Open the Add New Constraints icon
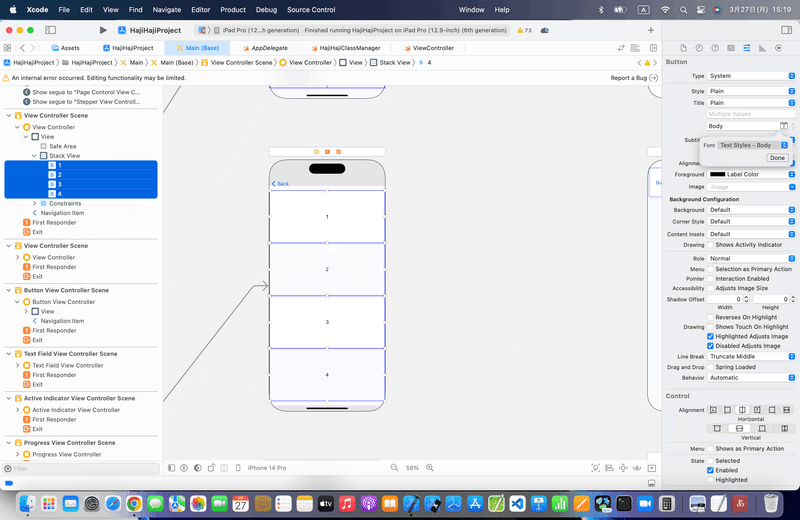Screen dimensions: 800x520 [623, 467]
